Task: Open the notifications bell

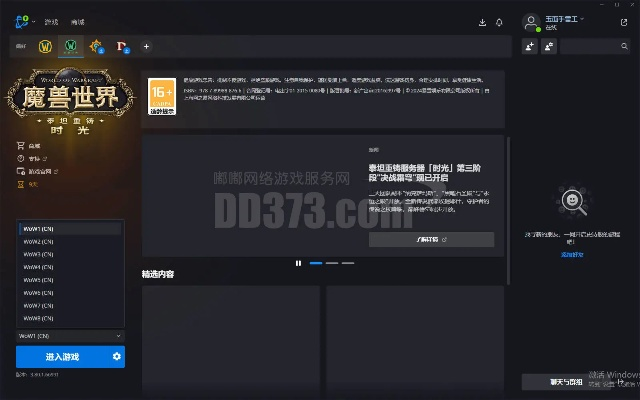Action: [499, 22]
